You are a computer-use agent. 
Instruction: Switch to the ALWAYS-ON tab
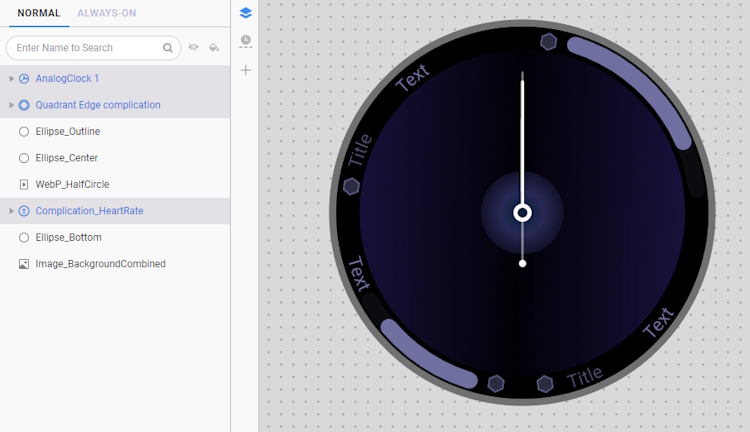[x=107, y=13]
